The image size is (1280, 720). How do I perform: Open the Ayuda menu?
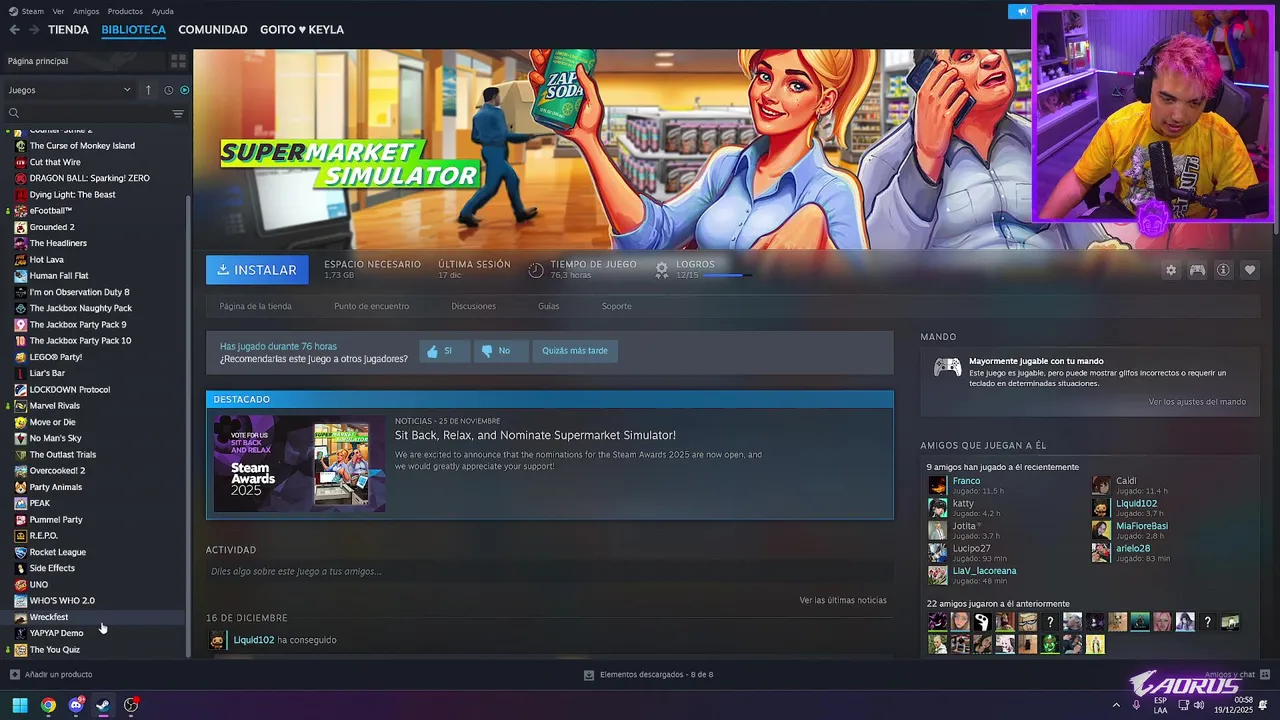pyautogui.click(x=162, y=11)
